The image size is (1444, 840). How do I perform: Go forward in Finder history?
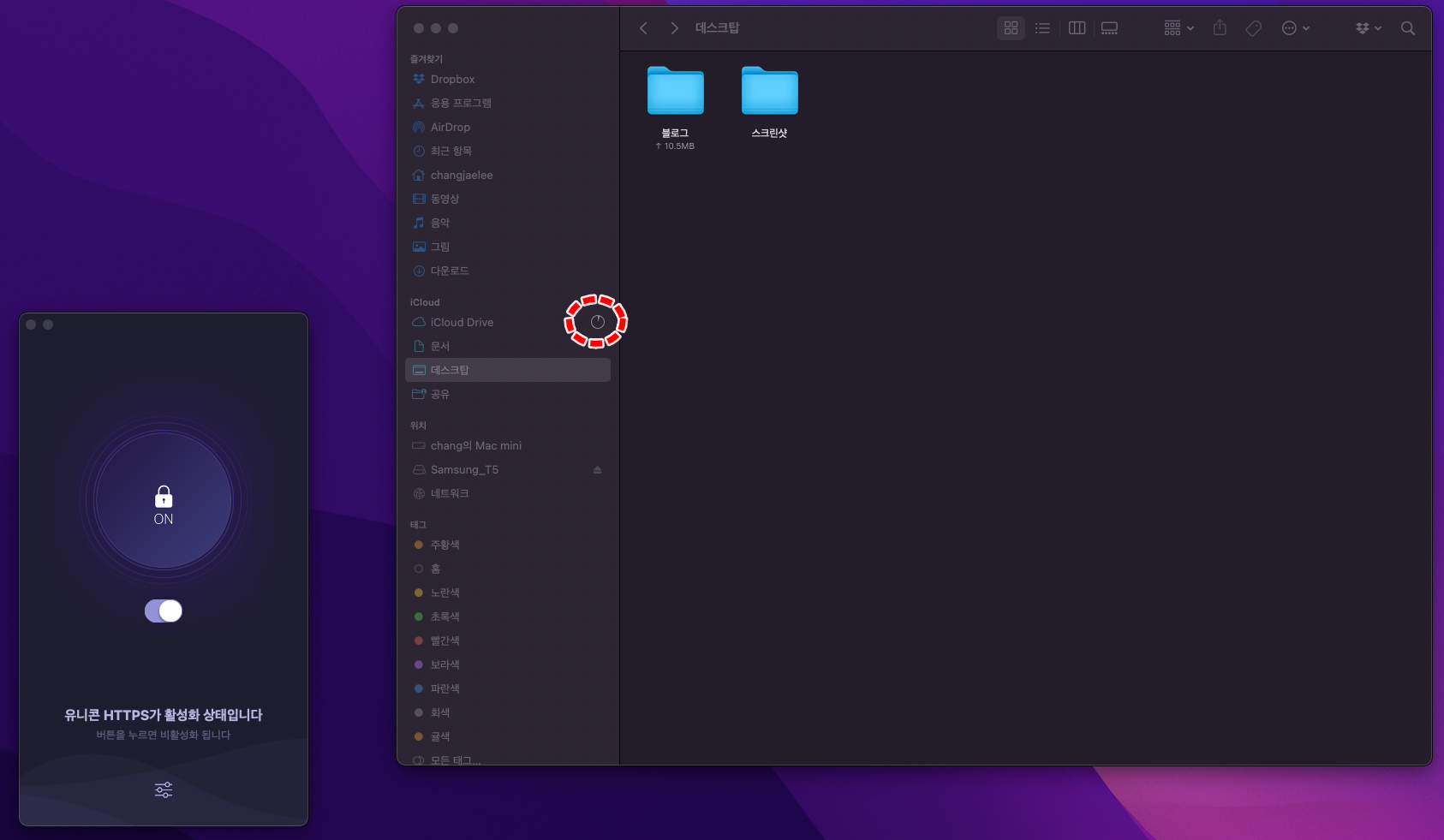click(x=674, y=28)
